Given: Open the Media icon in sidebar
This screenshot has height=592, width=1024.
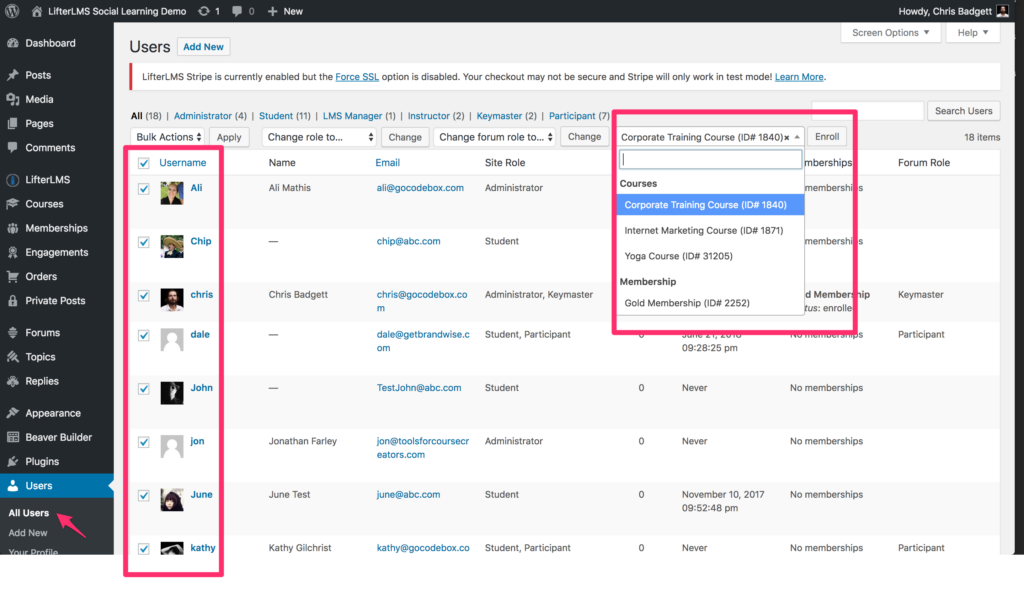Looking at the screenshot, I should 13,99.
